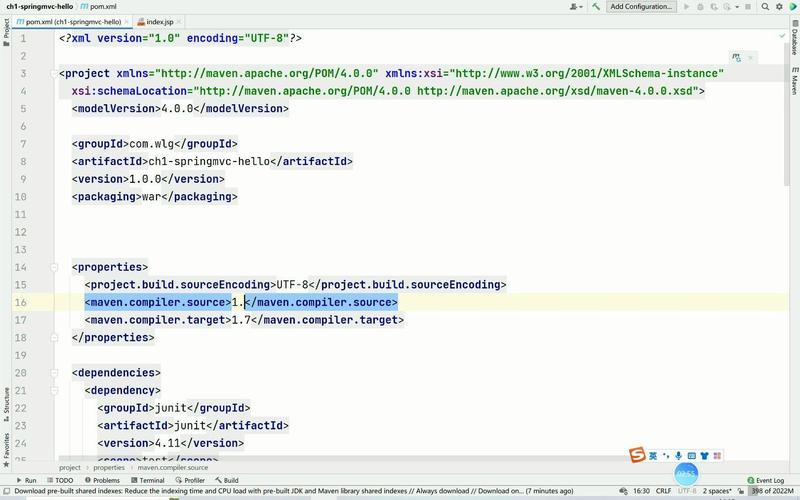
Task: Open IDE settings gear icon
Action: (779, 7)
